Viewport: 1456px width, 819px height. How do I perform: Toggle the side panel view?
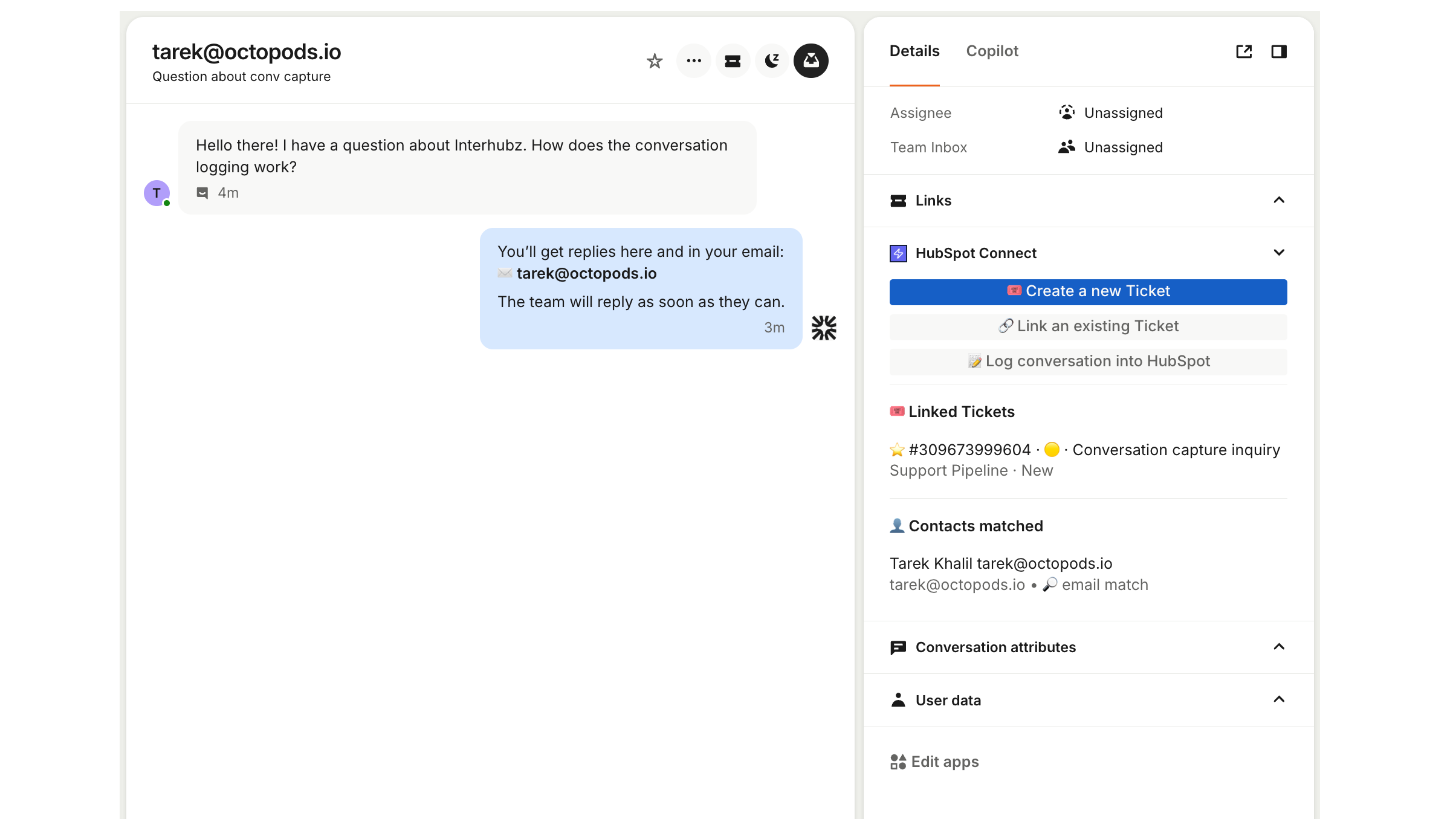pos(1280,51)
